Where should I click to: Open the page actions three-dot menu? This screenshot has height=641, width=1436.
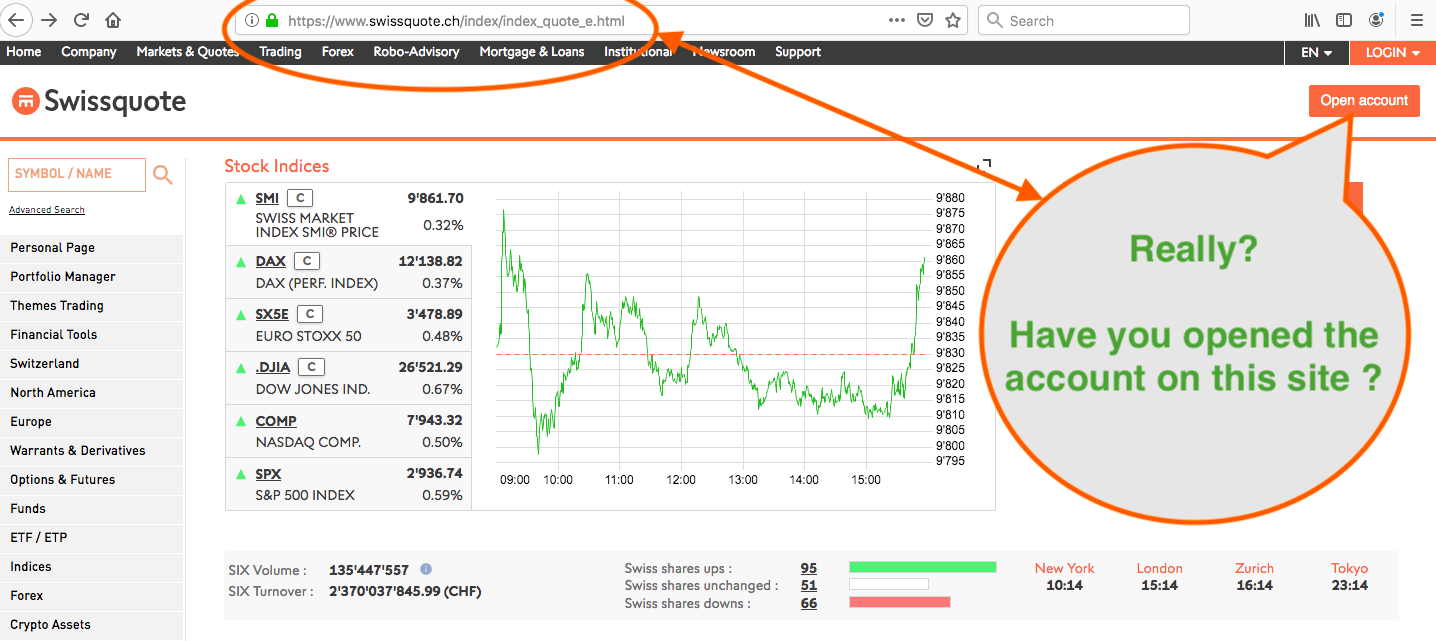897,20
